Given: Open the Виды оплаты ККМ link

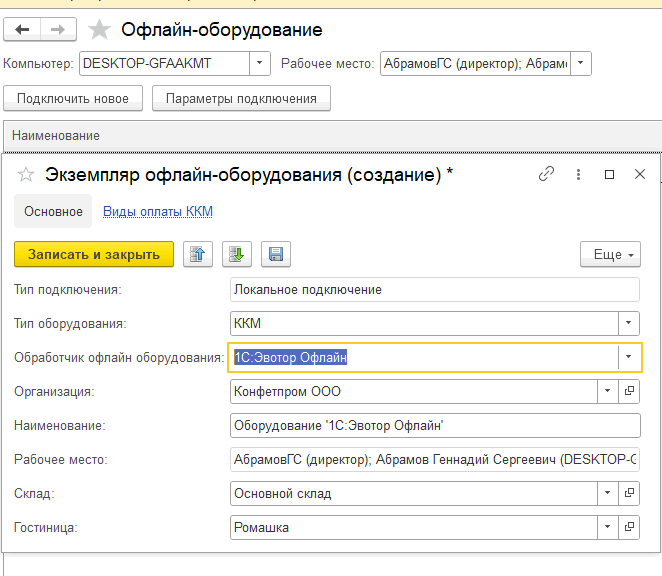Looking at the screenshot, I should tap(158, 211).
